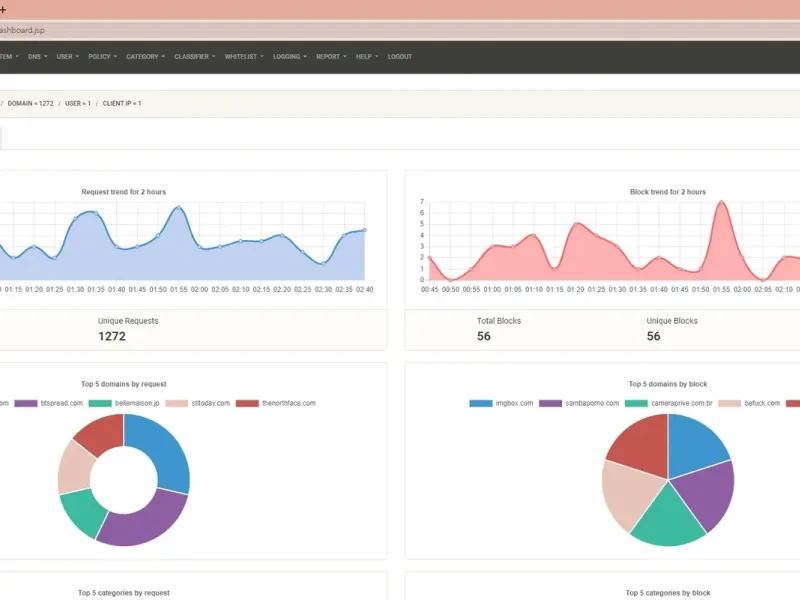This screenshot has height=600, width=800.
Task: Expand the CATEGORY dropdown
Action: point(145,57)
